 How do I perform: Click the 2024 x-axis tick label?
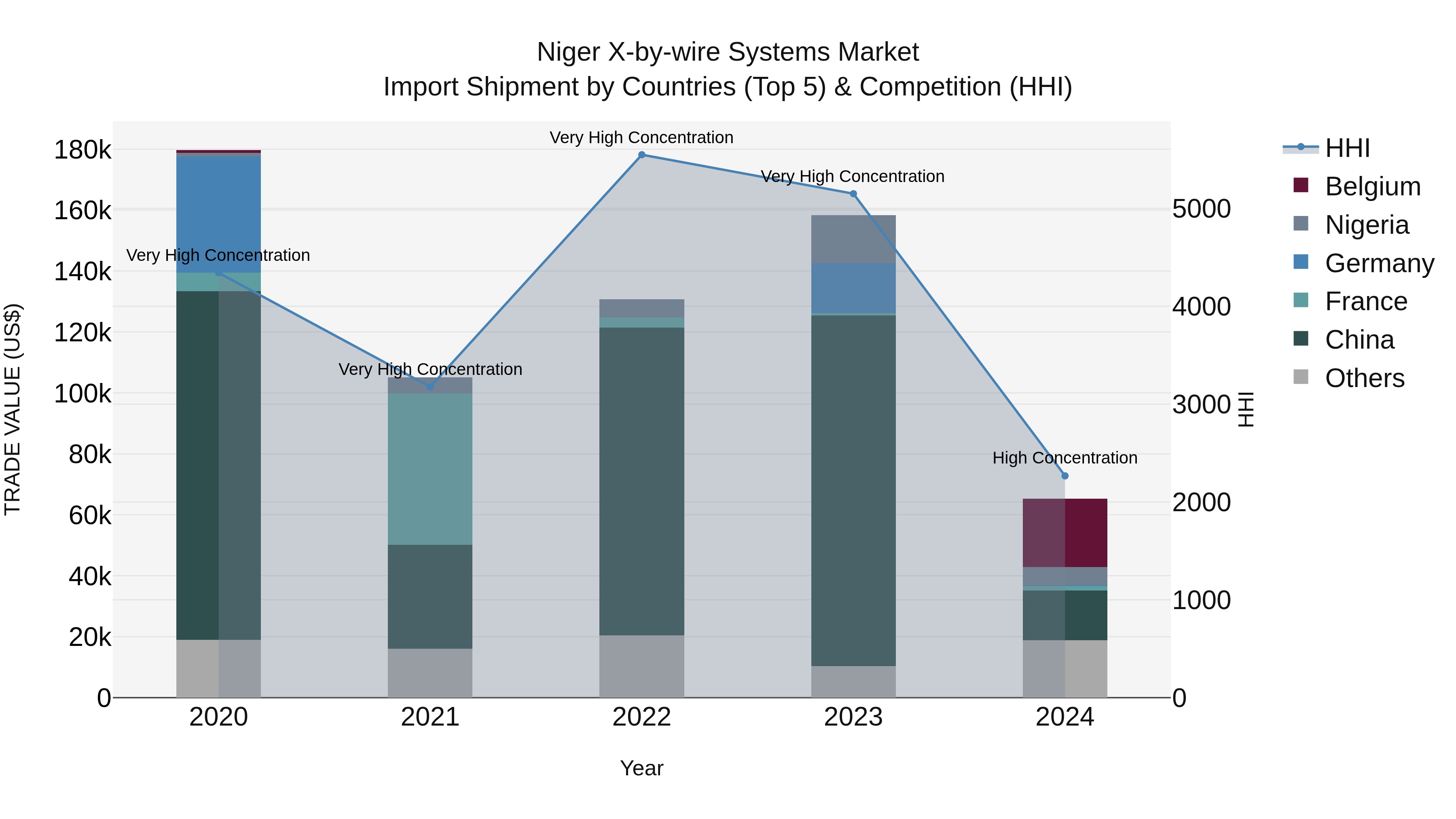click(1065, 717)
